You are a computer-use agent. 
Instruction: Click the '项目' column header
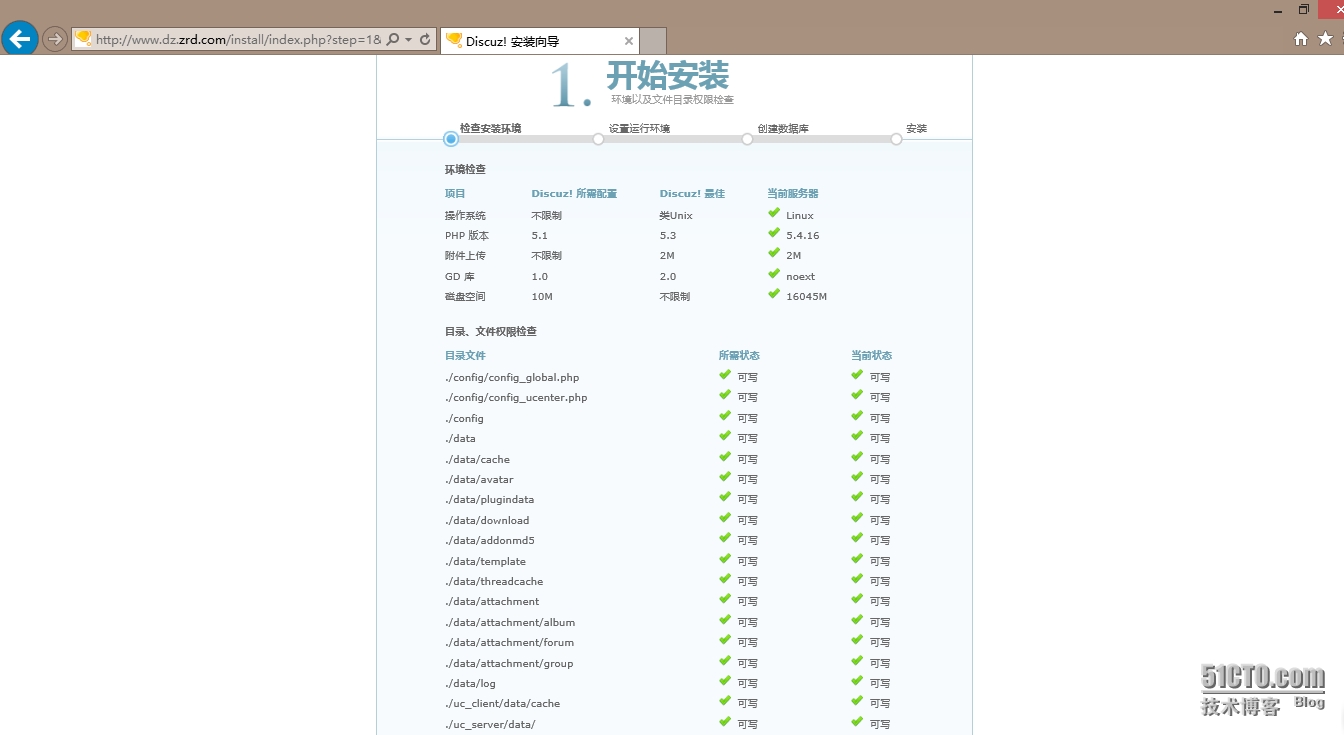(455, 194)
